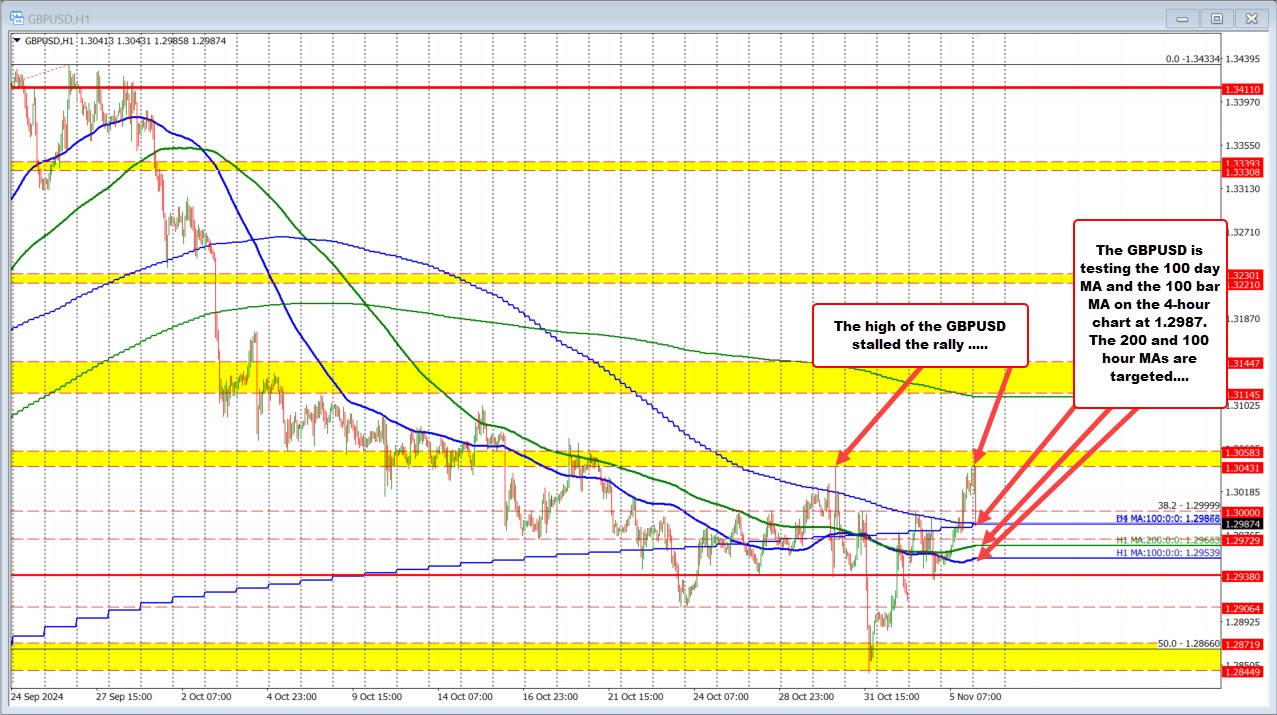
Task: Click the restore-down window icon
Action: click(x=1216, y=17)
